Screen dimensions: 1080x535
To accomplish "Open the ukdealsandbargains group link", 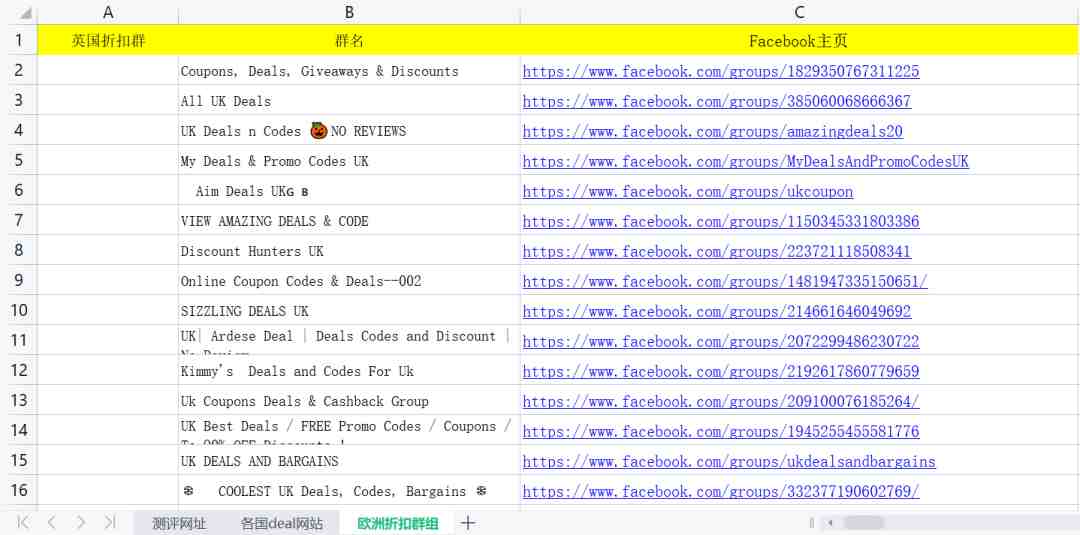I will tap(729, 461).
